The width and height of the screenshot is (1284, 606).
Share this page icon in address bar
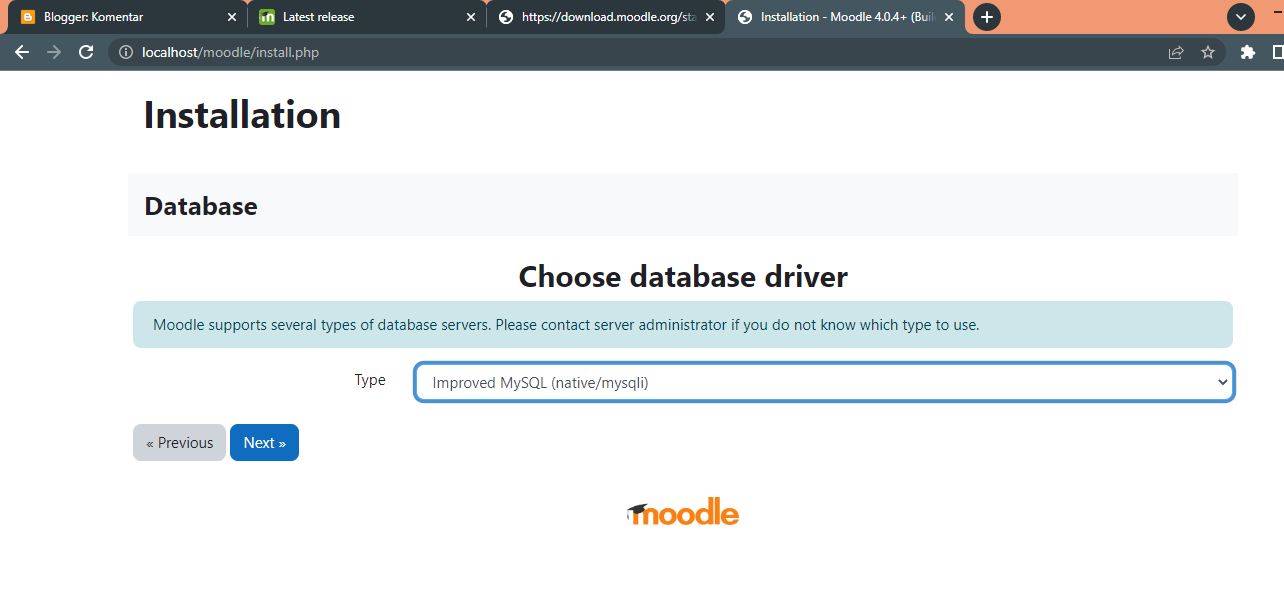click(1176, 52)
